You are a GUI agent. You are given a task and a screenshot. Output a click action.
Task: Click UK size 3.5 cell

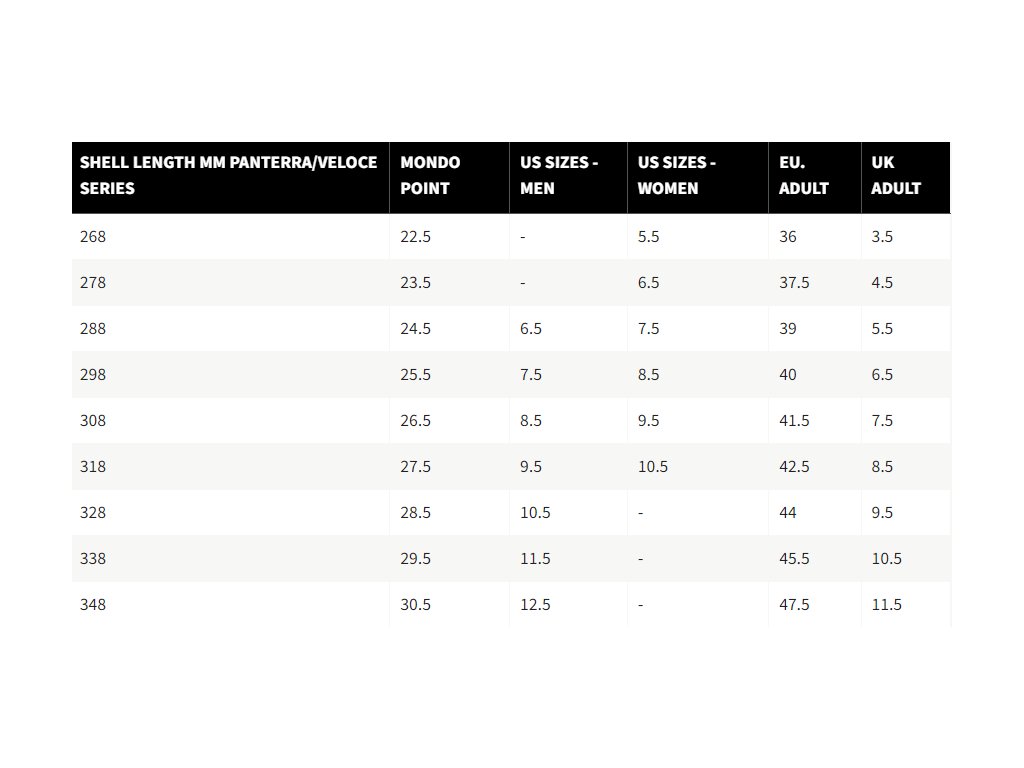882,236
